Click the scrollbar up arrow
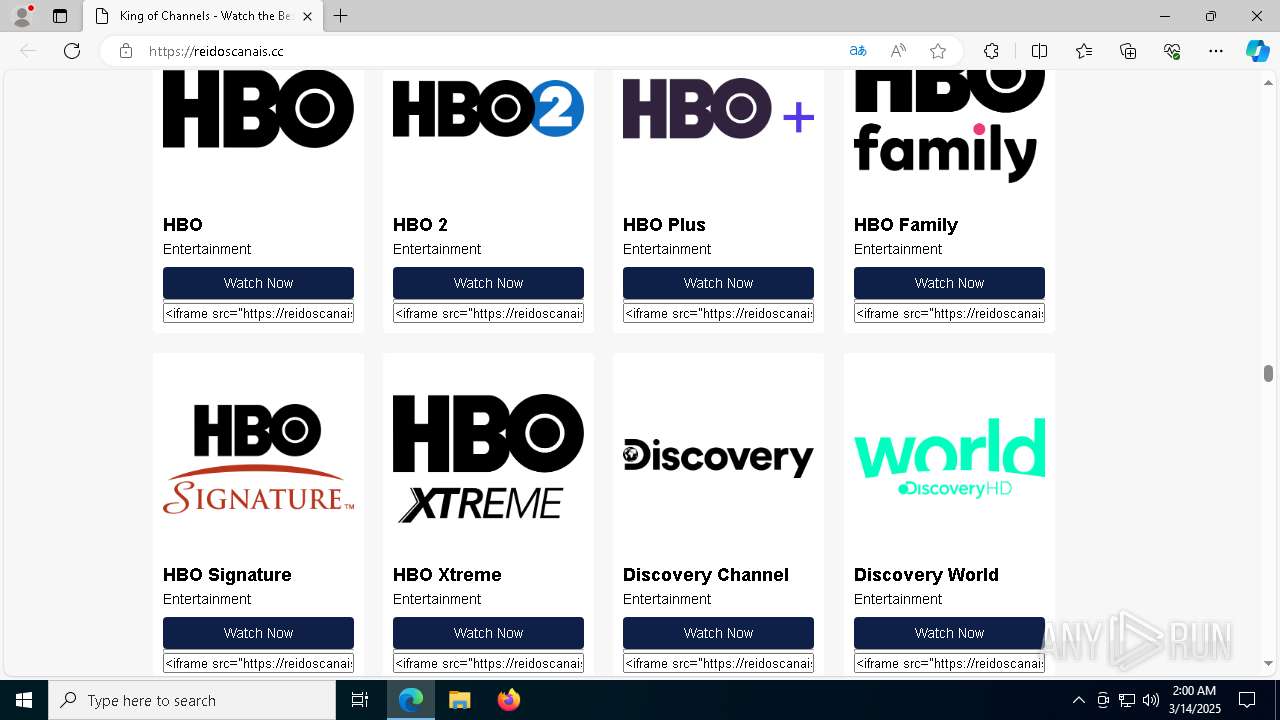Image resolution: width=1280 pixels, height=720 pixels. (x=1268, y=82)
